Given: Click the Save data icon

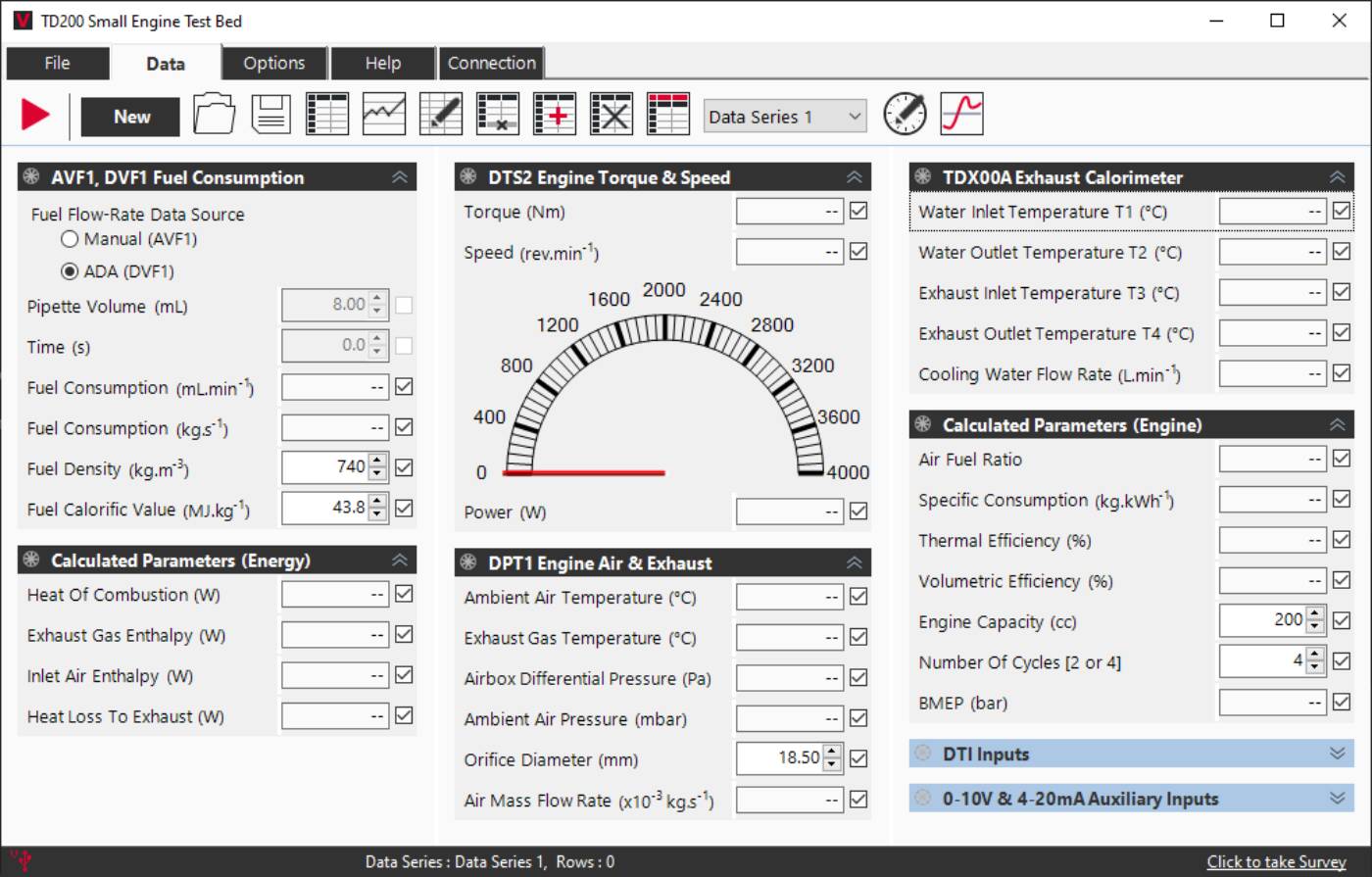Looking at the screenshot, I should 270,114.
